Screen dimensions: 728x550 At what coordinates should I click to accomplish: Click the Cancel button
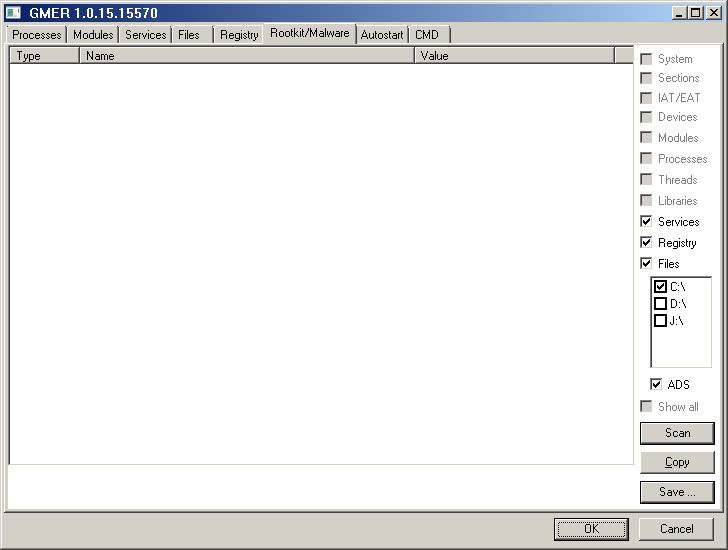(676, 529)
